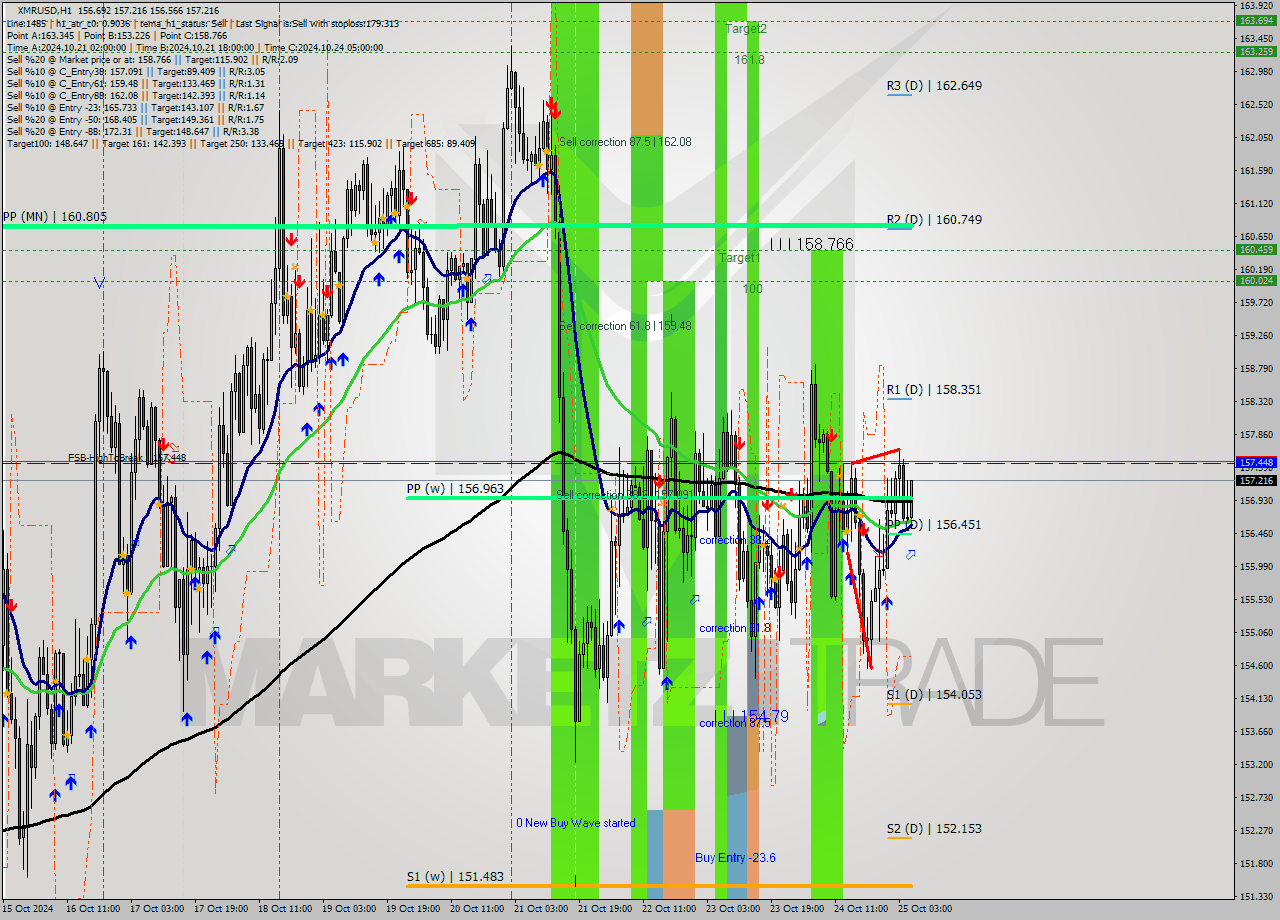The width and height of the screenshot is (1280, 920).
Task: Click the green 163.694 price axis tag
Action: pyautogui.click(x=1256, y=20)
